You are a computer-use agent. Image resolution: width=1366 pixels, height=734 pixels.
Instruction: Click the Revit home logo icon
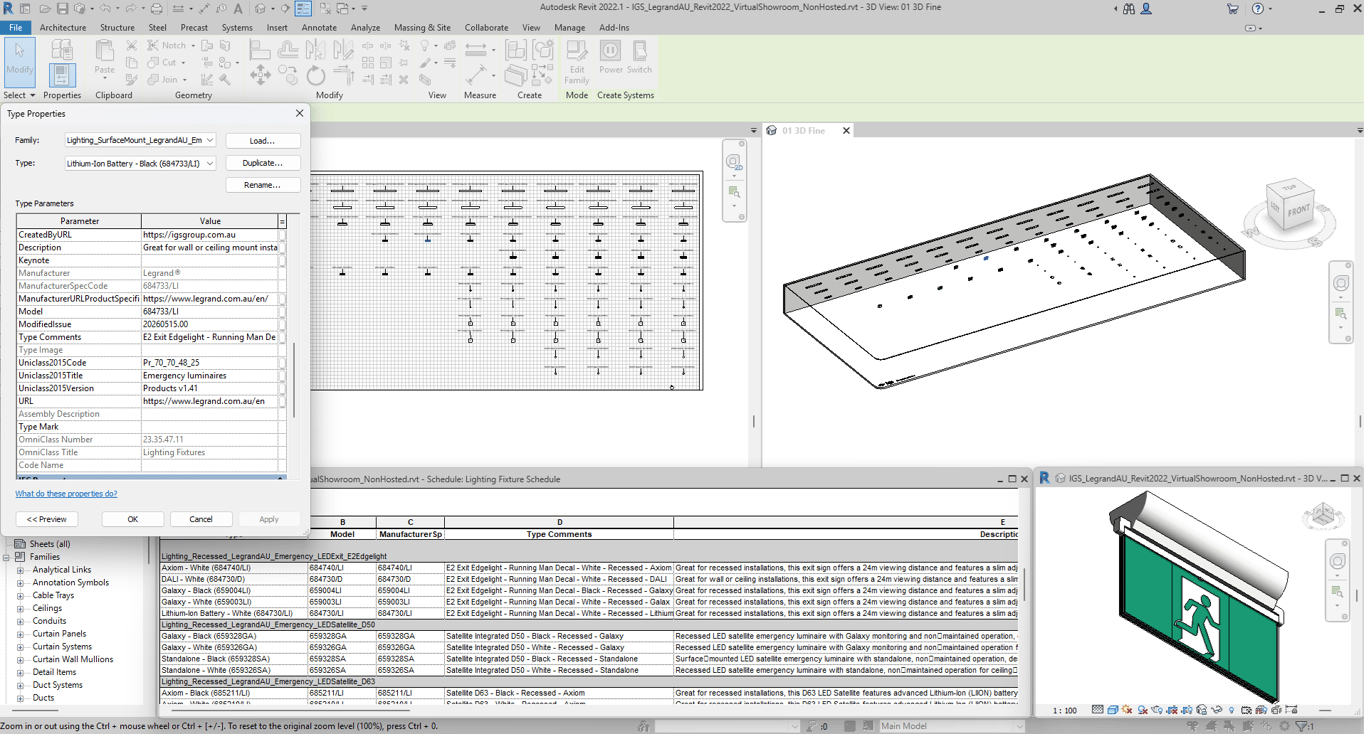point(9,8)
